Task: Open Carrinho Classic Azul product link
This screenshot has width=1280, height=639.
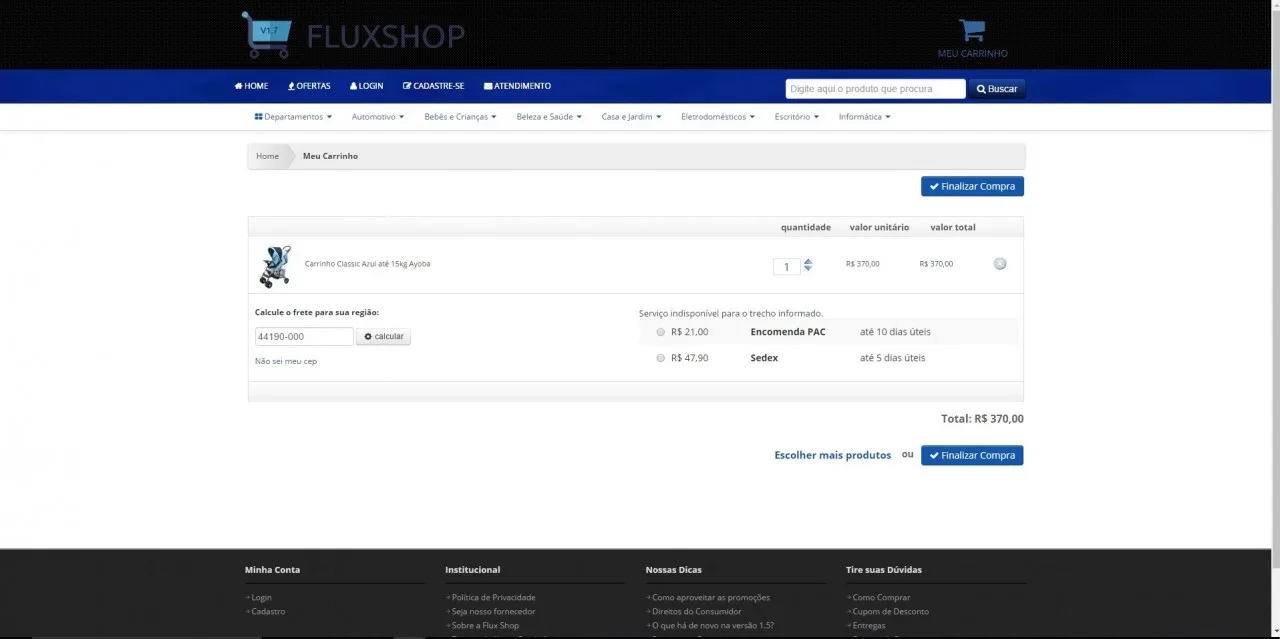Action: (x=367, y=264)
